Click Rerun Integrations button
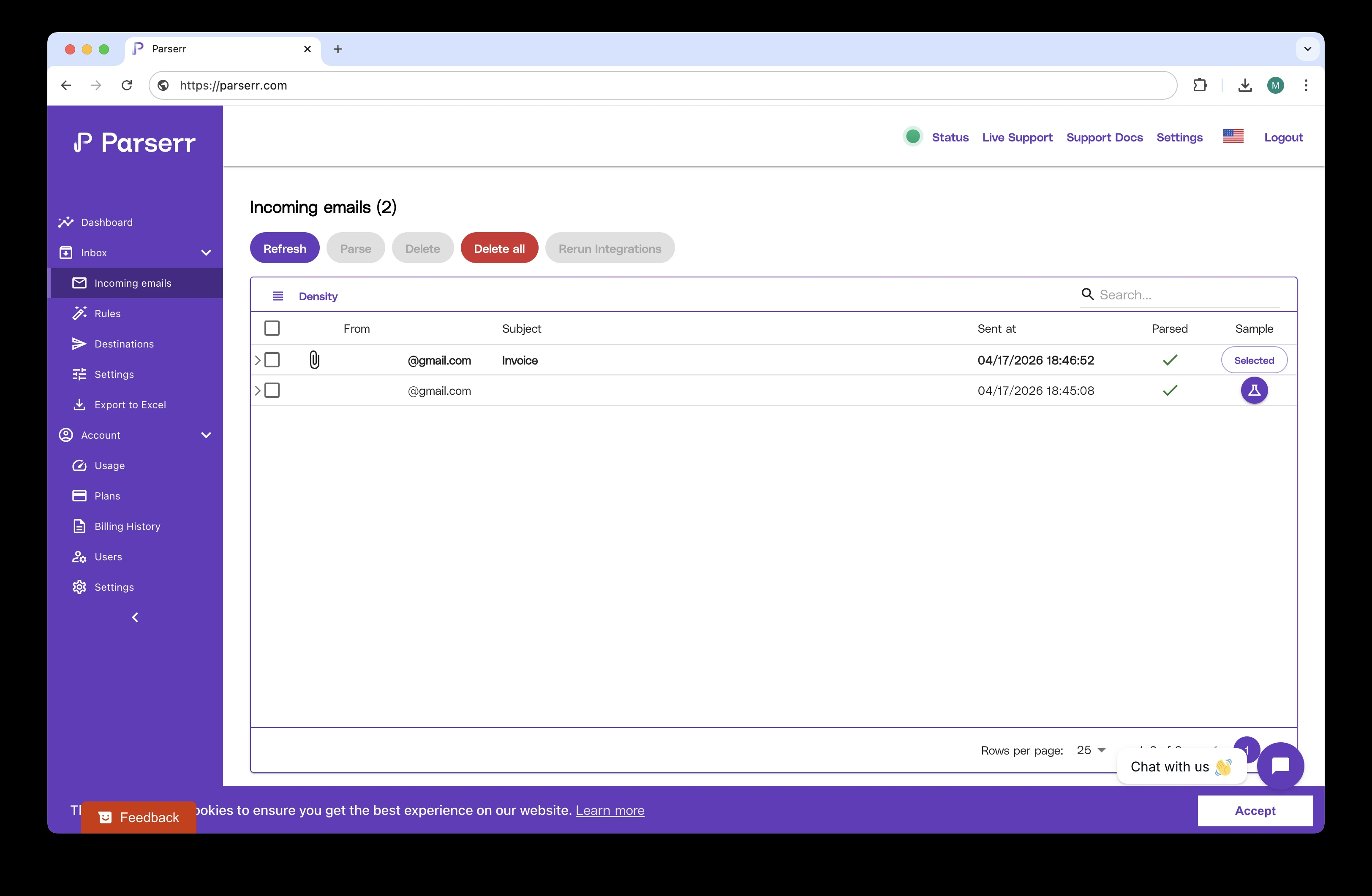 (610, 248)
